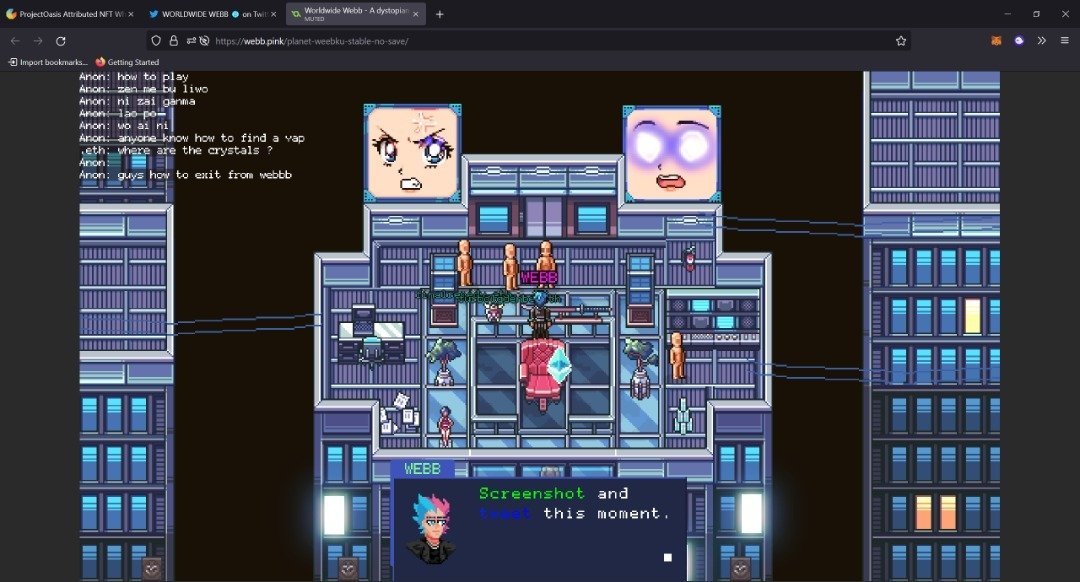Click the site security padlock icon
This screenshot has width=1080, height=582.
[x=174, y=41]
